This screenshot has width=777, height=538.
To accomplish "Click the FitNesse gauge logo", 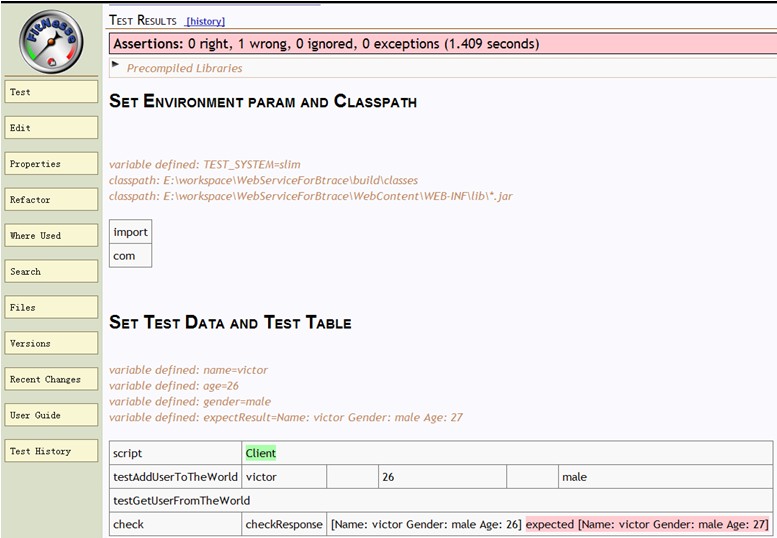I will [x=51, y=42].
